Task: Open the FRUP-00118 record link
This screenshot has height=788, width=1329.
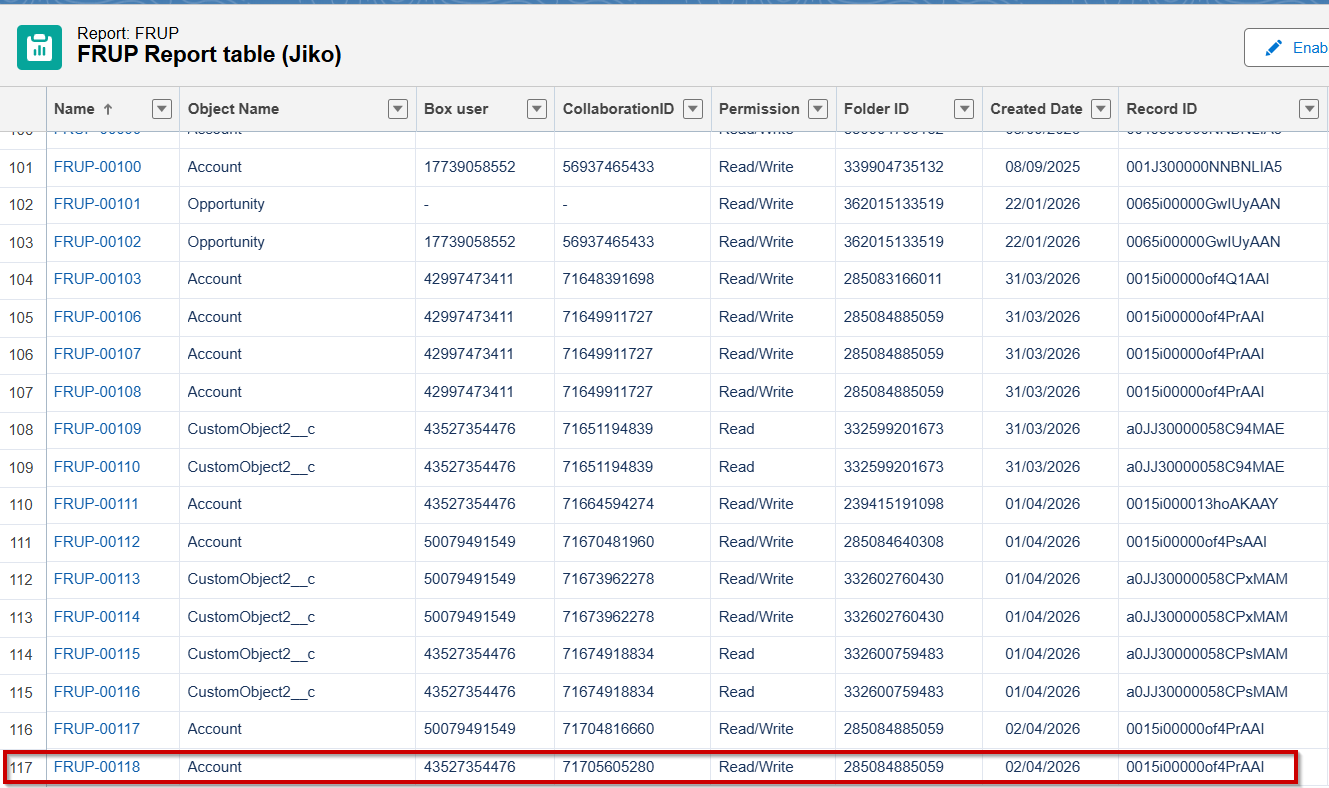Action: click(x=97, y=767)
